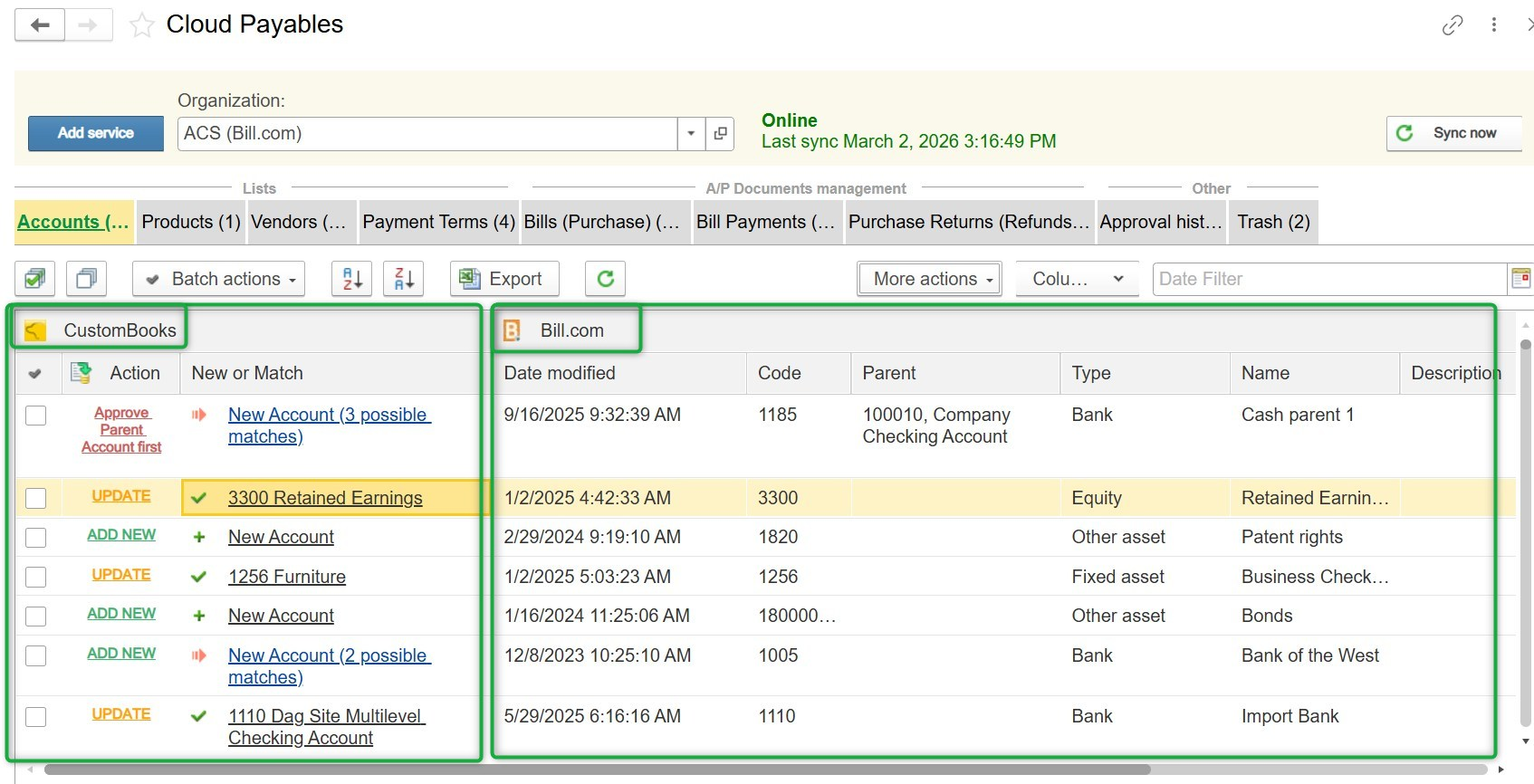Mark page as favorite with star icon
Viewport: 1534px width, 784px height.
pyautogui.click(x=142, y=25)
